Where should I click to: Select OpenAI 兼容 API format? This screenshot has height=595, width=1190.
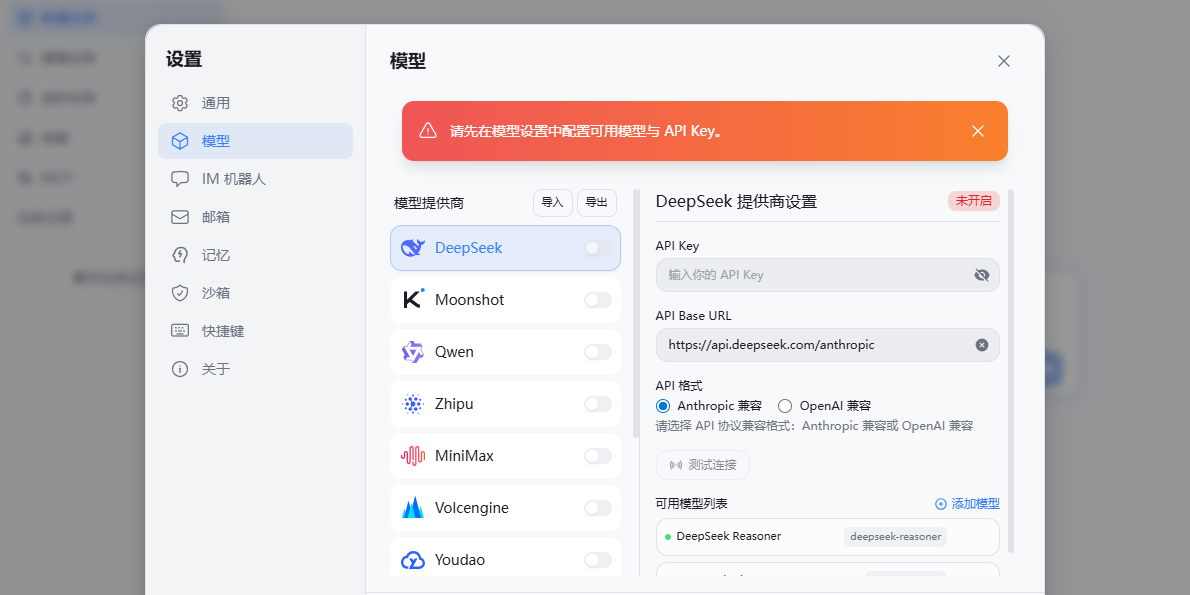(x=785, y=406)
